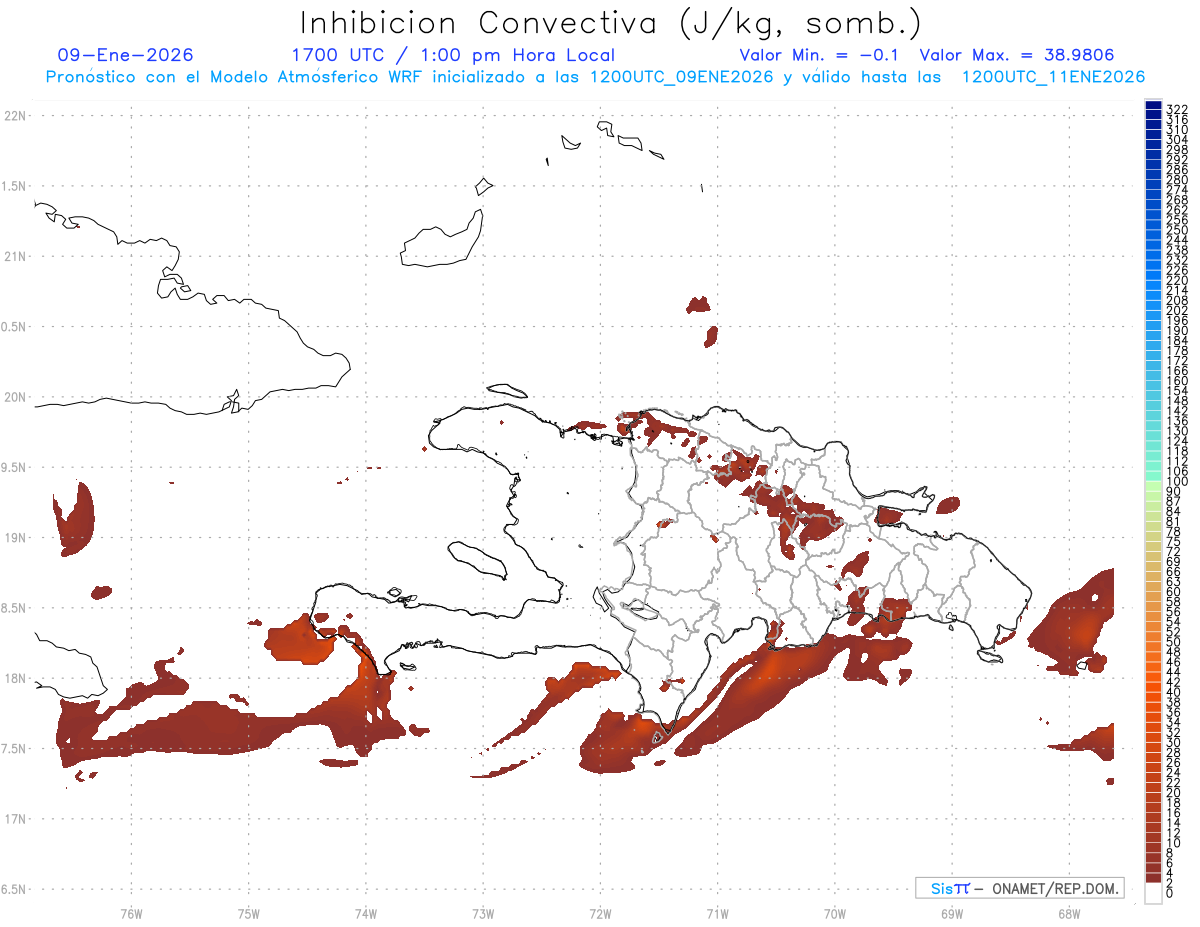Click the '21N' latitude label
This screenshot has height=927, width=1200.
pyautogui.click(x=14, y=257)
